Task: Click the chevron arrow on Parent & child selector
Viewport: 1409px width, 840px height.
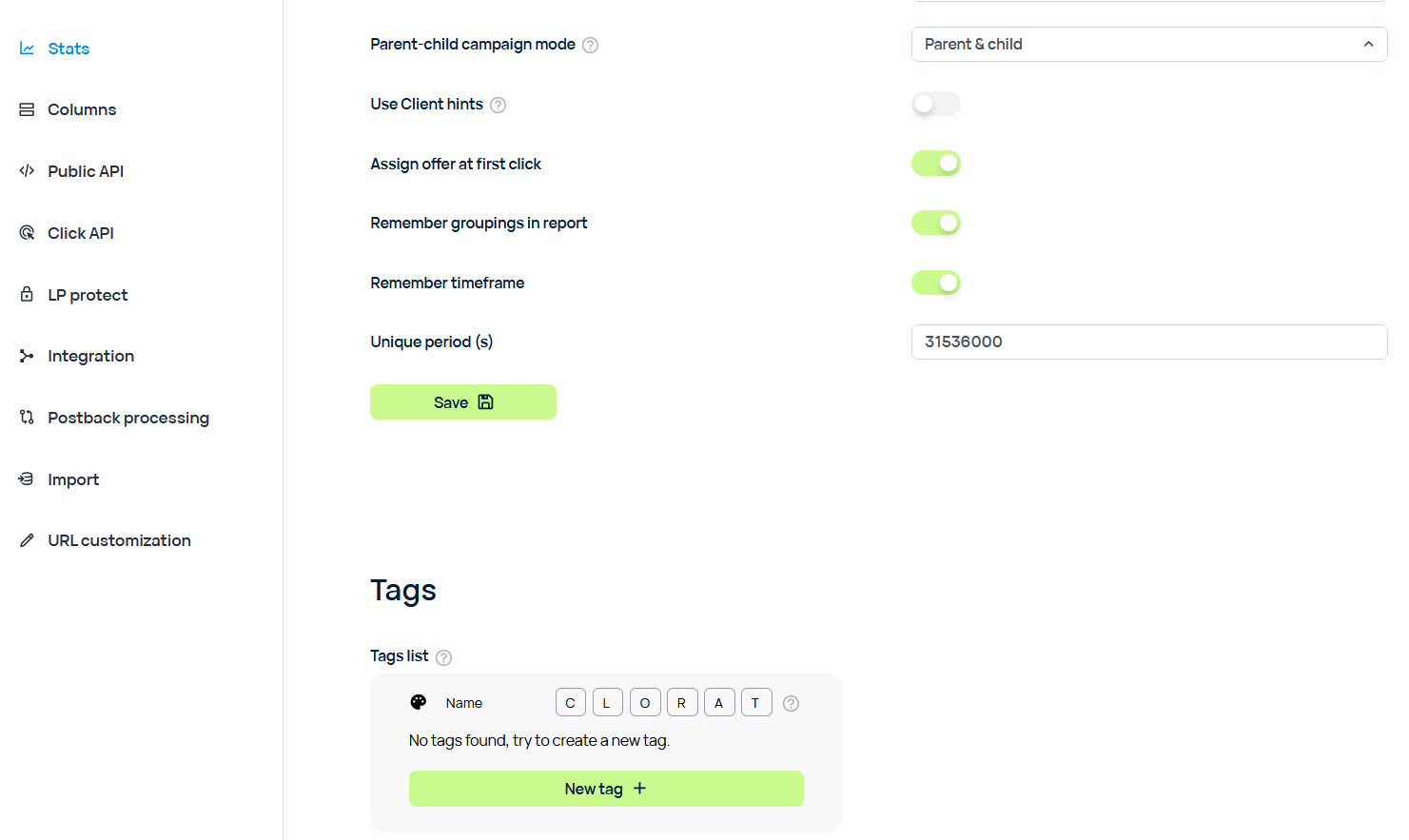Action: pos(1368,44)
